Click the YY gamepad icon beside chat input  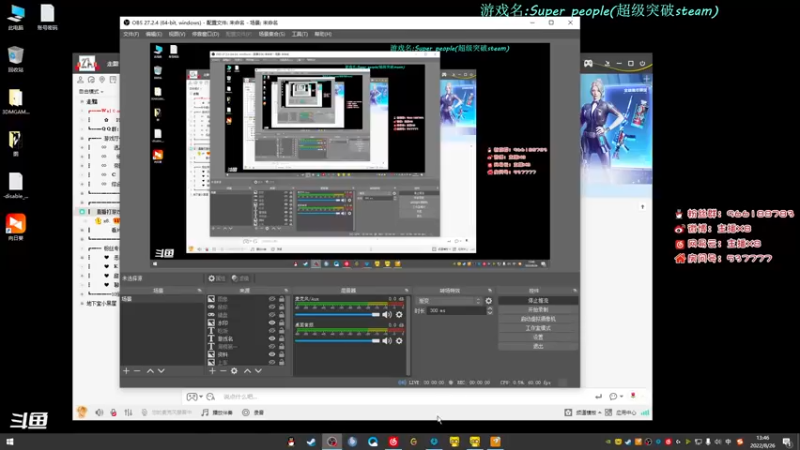[x=192, y=396]
